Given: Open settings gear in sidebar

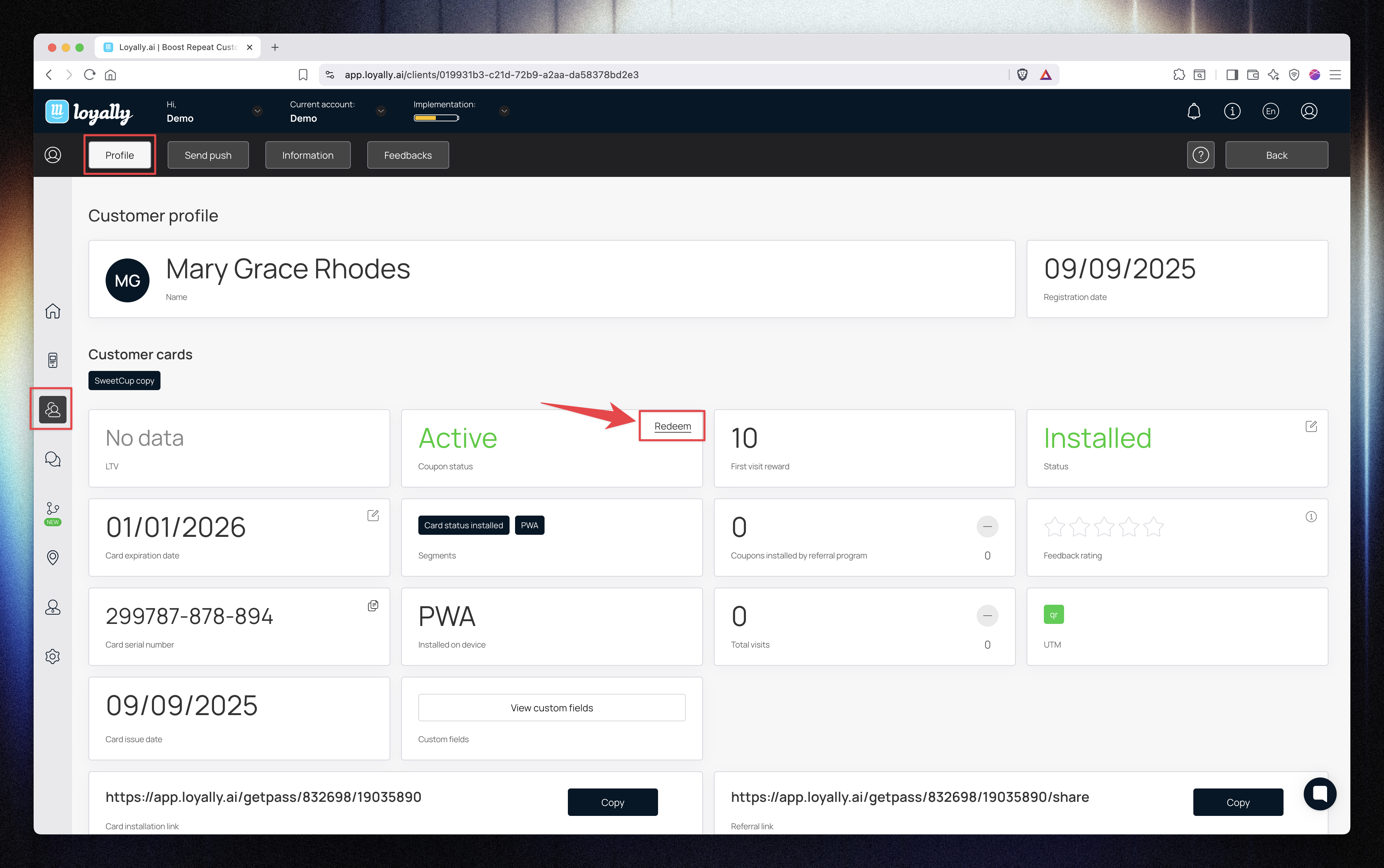Looking at the screenshot, I should 53,656.
